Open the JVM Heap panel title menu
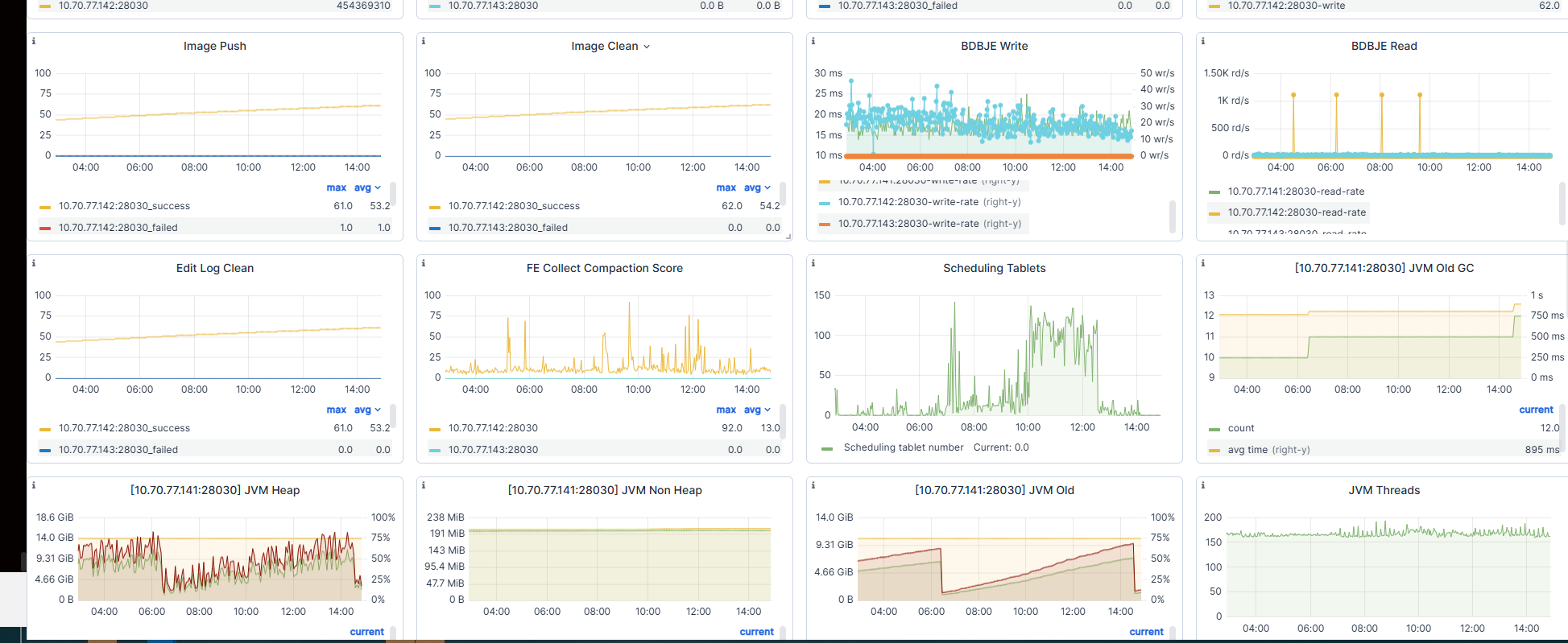 215,490
